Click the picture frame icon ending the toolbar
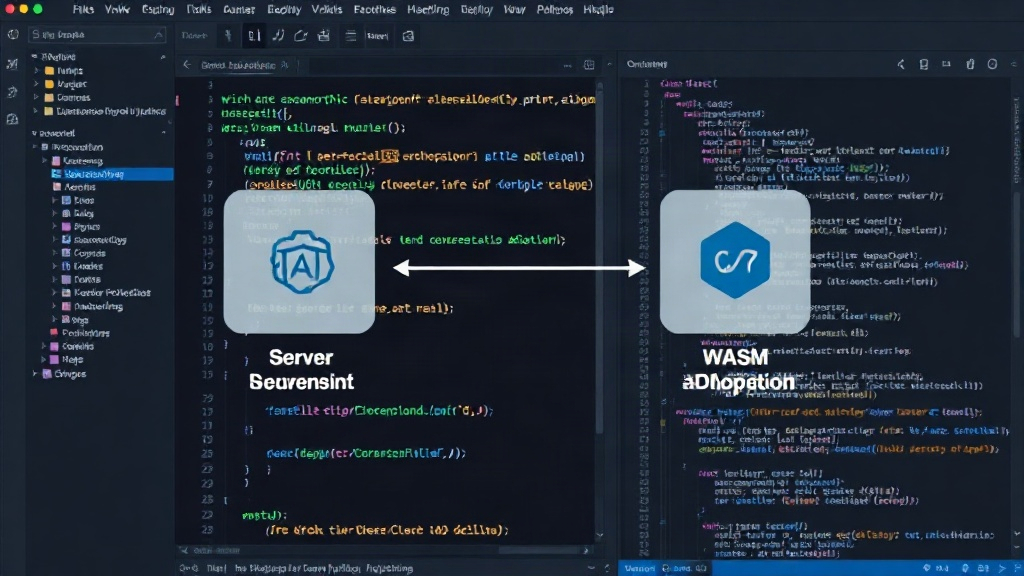The width and height of the screenshot is (1024, 576). [408, 36]
